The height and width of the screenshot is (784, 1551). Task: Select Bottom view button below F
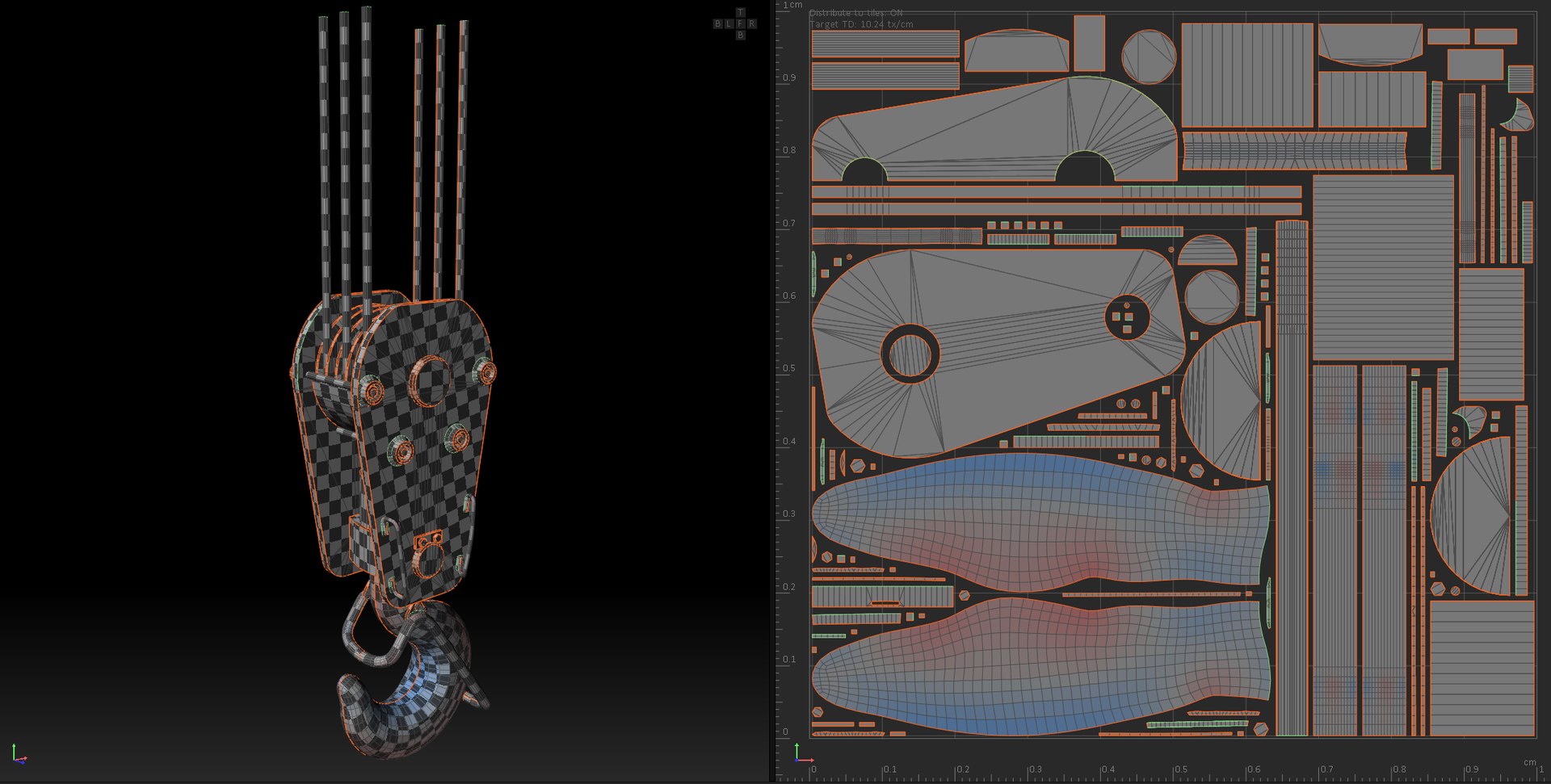(740, 35)
